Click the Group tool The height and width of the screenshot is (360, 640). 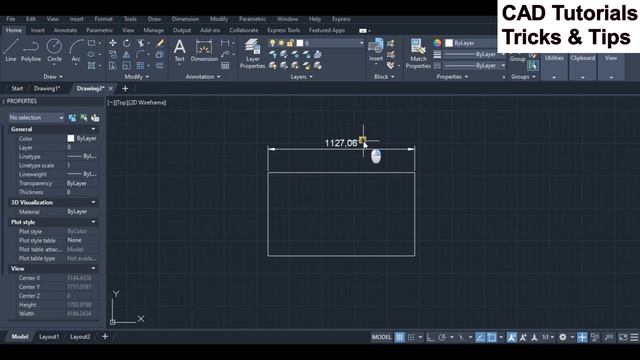tap(518, 57)
